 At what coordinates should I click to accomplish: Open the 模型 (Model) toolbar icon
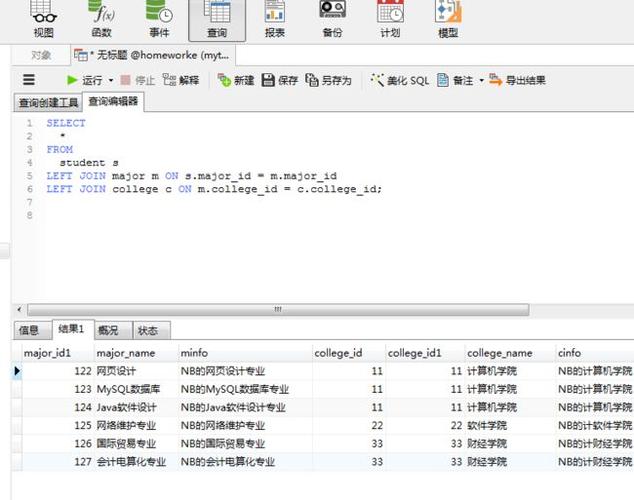(448, 19)
